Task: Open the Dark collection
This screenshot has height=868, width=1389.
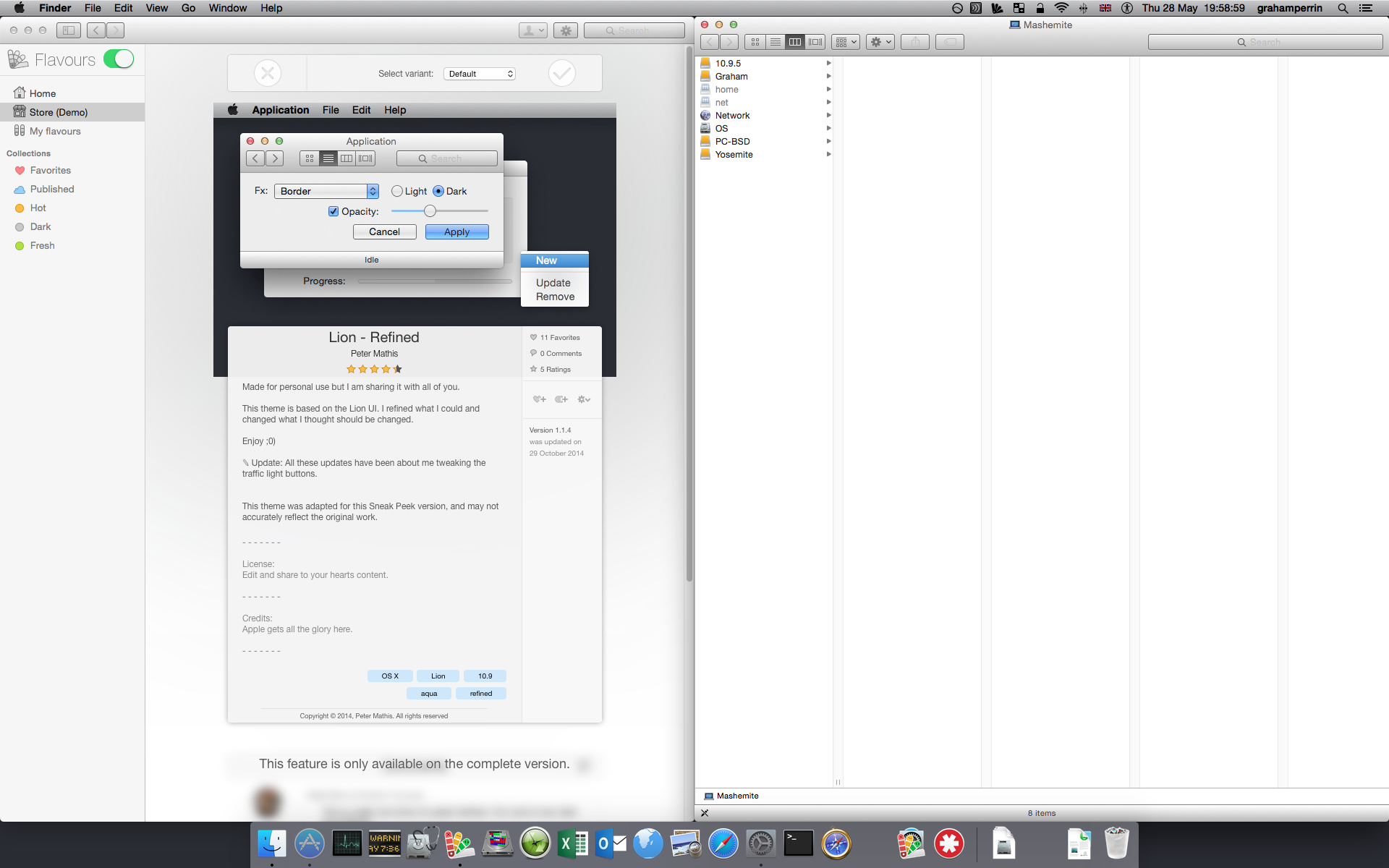Action: click(x=33, y=226)
